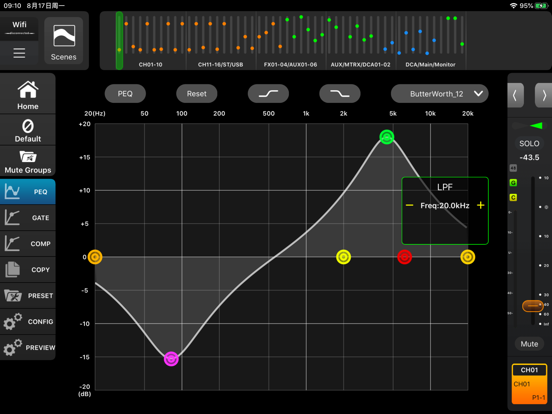Screen dimensions: 552x414
Task: Open the PRESET library
Action: click(x=28, y=296)
